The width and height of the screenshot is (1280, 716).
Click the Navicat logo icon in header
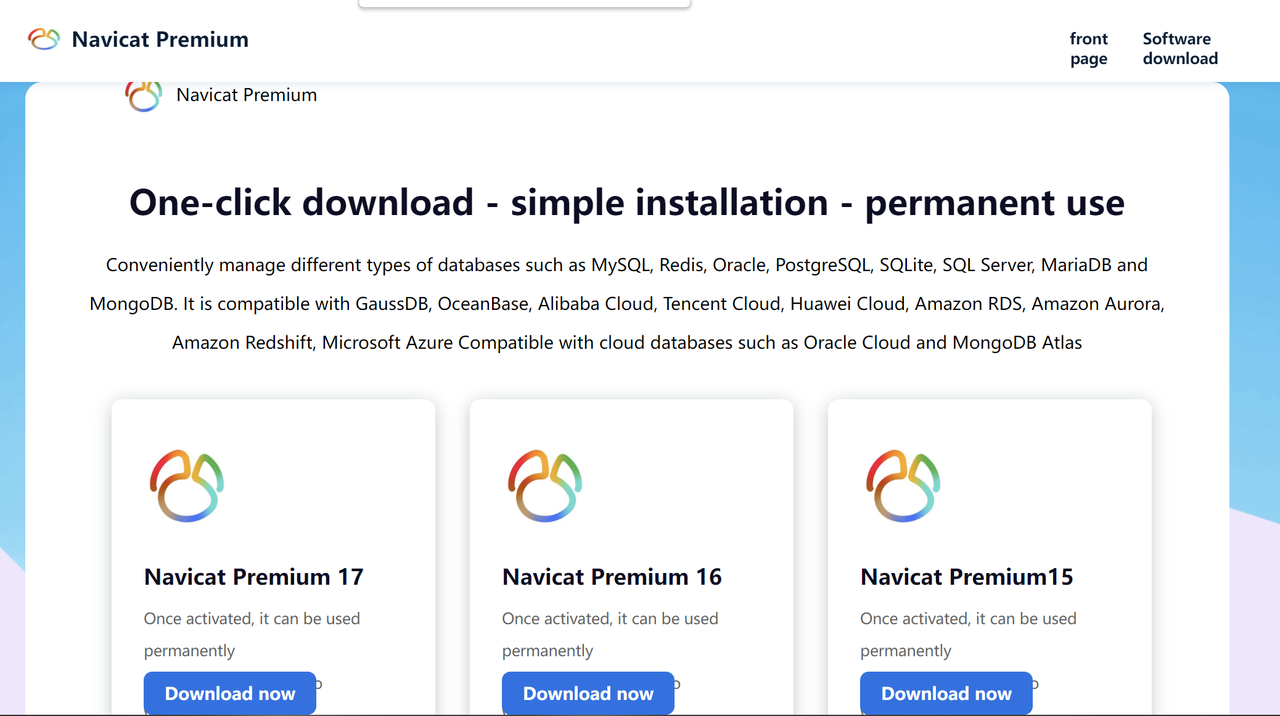tap(44, 39)
